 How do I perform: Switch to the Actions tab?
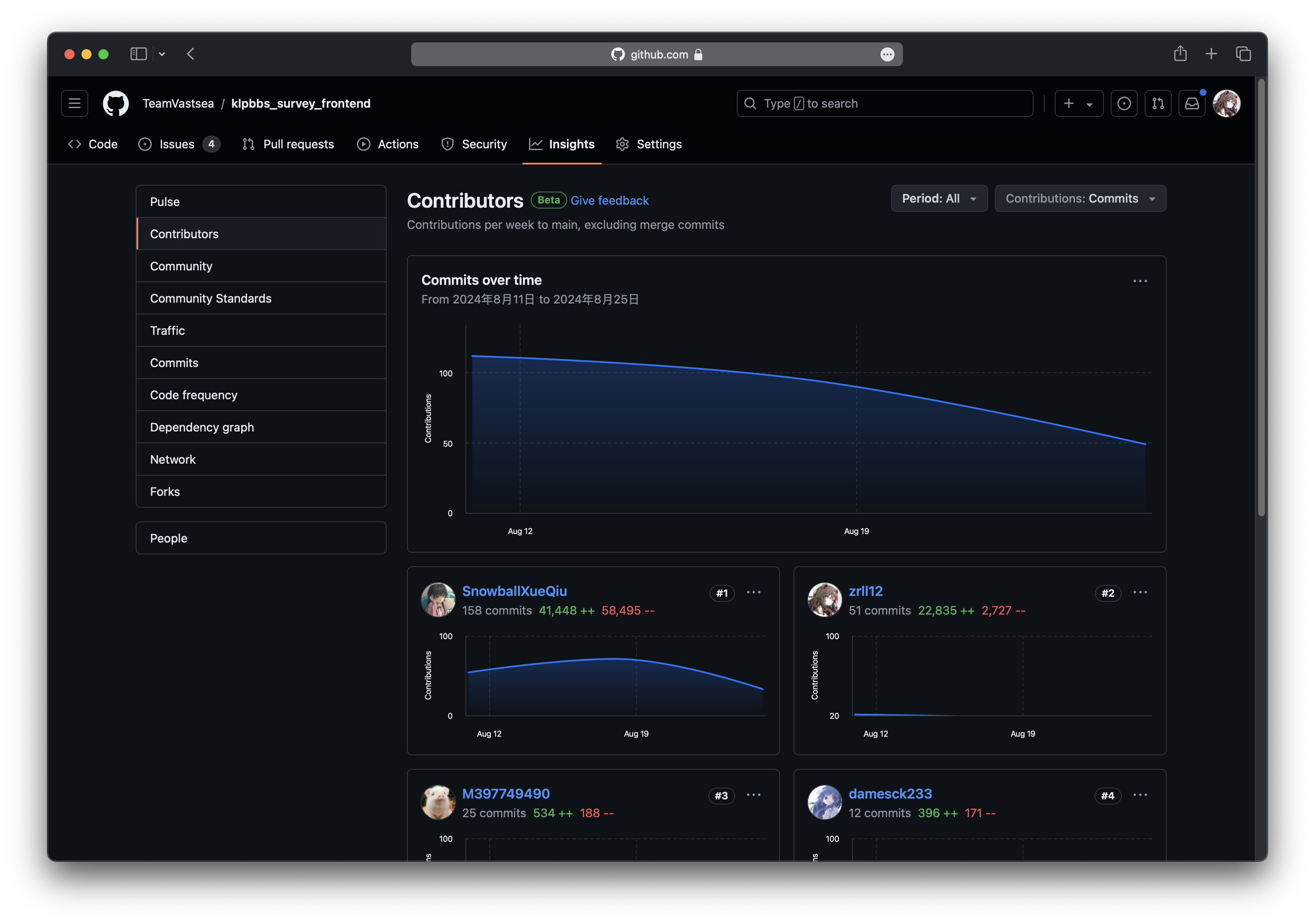pyautogui.click(x=388, y=144)
